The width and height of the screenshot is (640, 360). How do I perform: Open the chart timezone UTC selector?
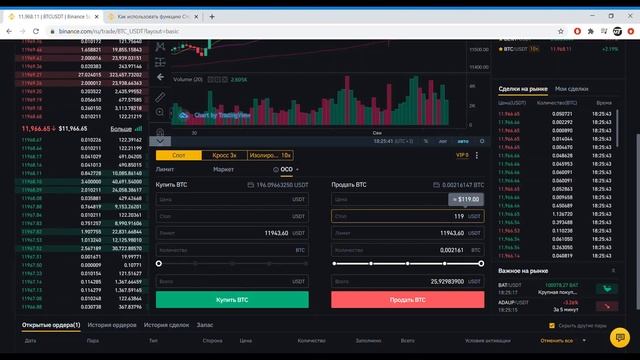[393, 141]
